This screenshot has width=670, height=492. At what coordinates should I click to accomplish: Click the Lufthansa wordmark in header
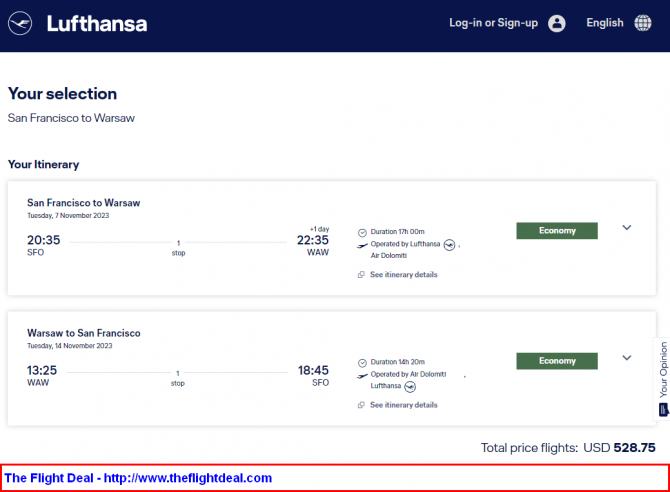click(x=97, y=24)
